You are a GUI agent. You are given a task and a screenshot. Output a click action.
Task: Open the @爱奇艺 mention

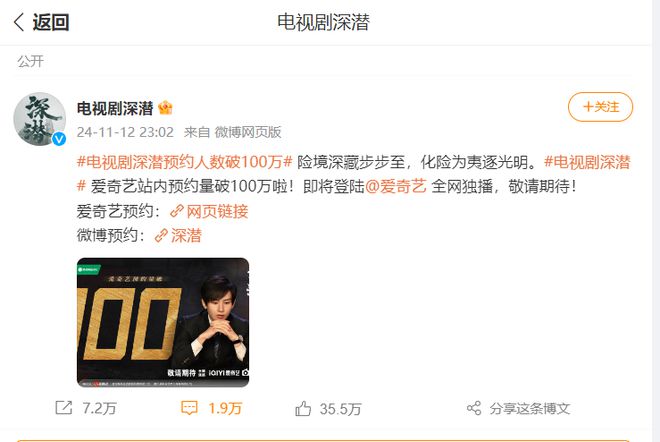(396, 186)
